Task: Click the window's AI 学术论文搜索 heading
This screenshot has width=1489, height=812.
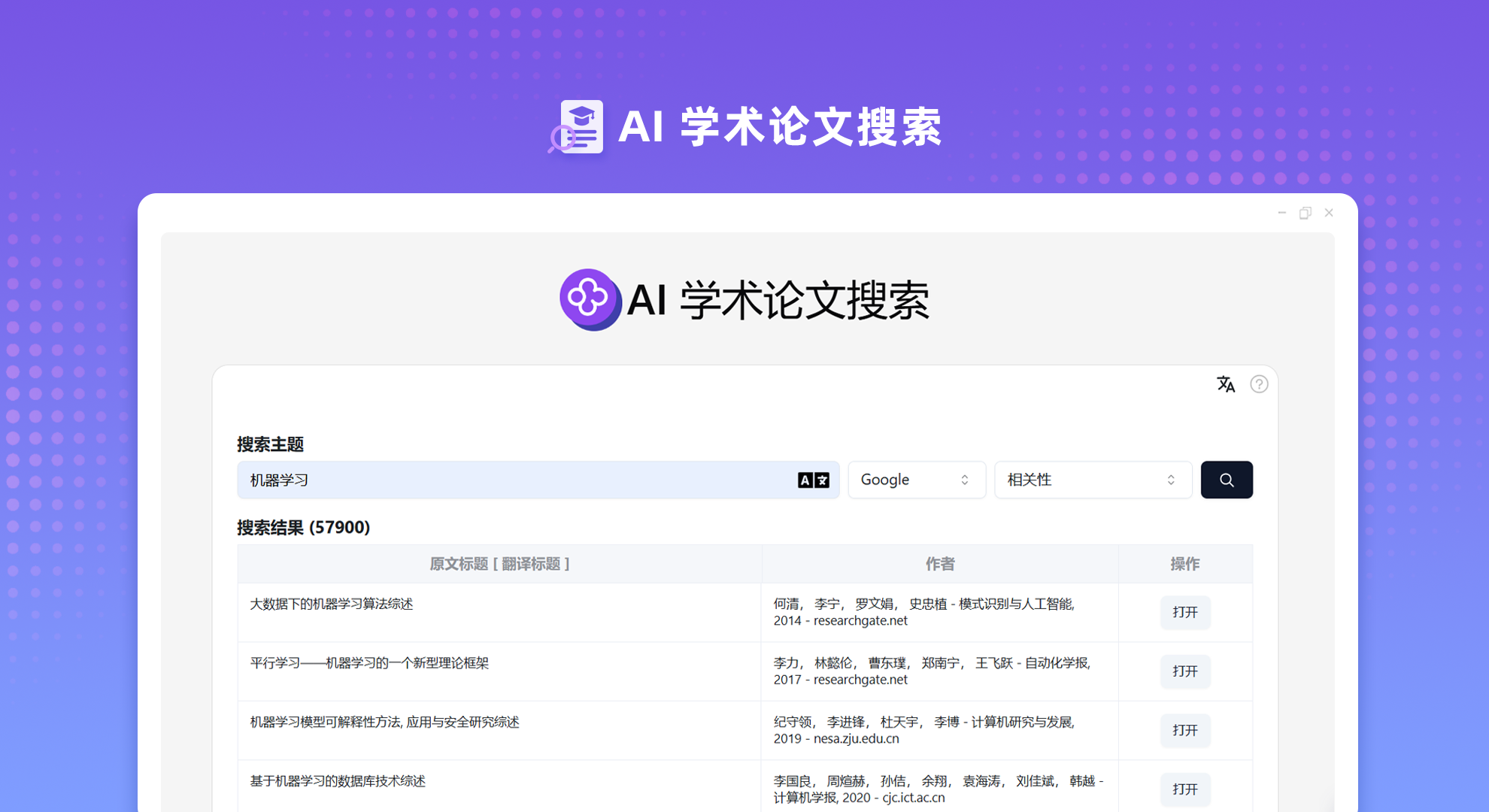Action: point(778,300)
